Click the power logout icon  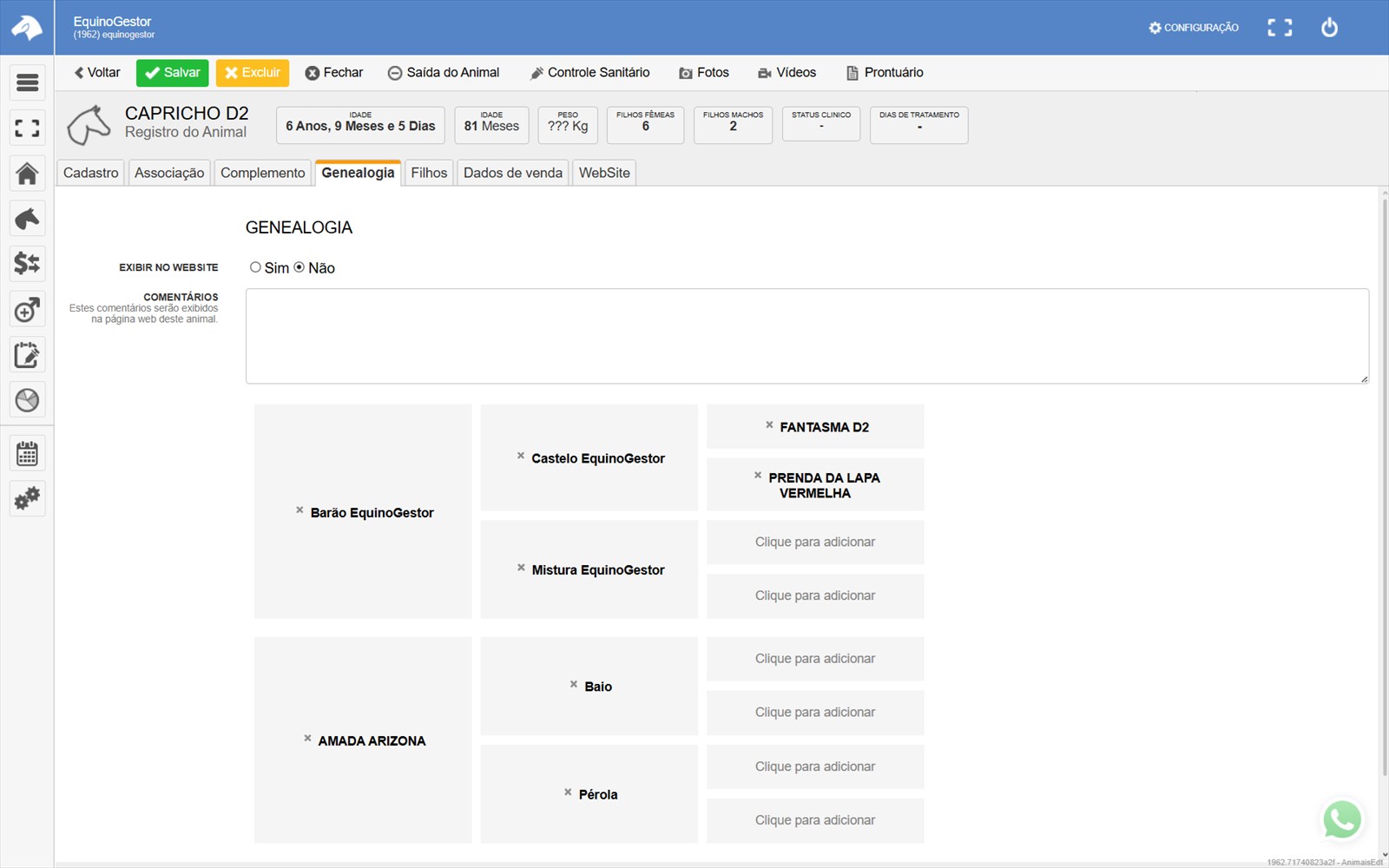[x=1329, y=28]
